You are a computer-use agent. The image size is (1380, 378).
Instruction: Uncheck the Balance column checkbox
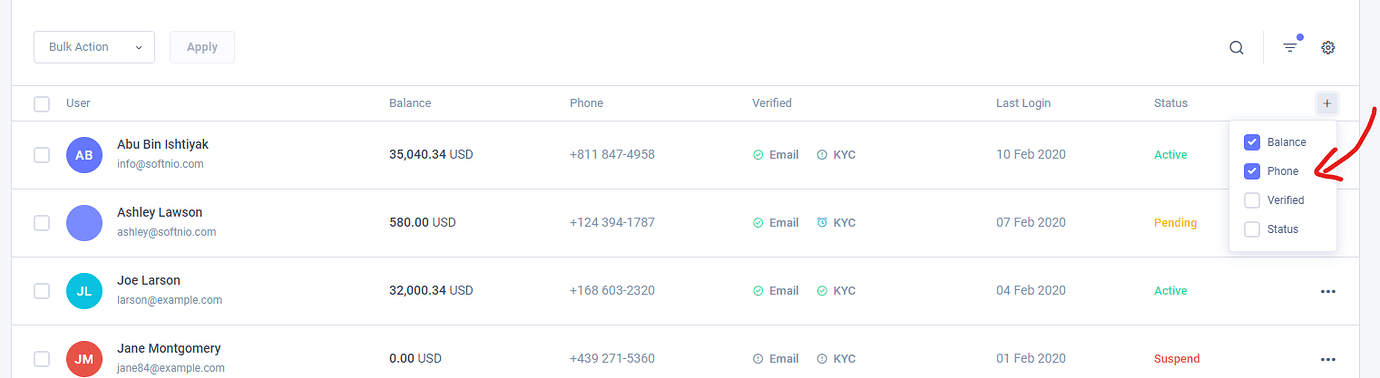pyautogui.click(x=1252, y=142)
